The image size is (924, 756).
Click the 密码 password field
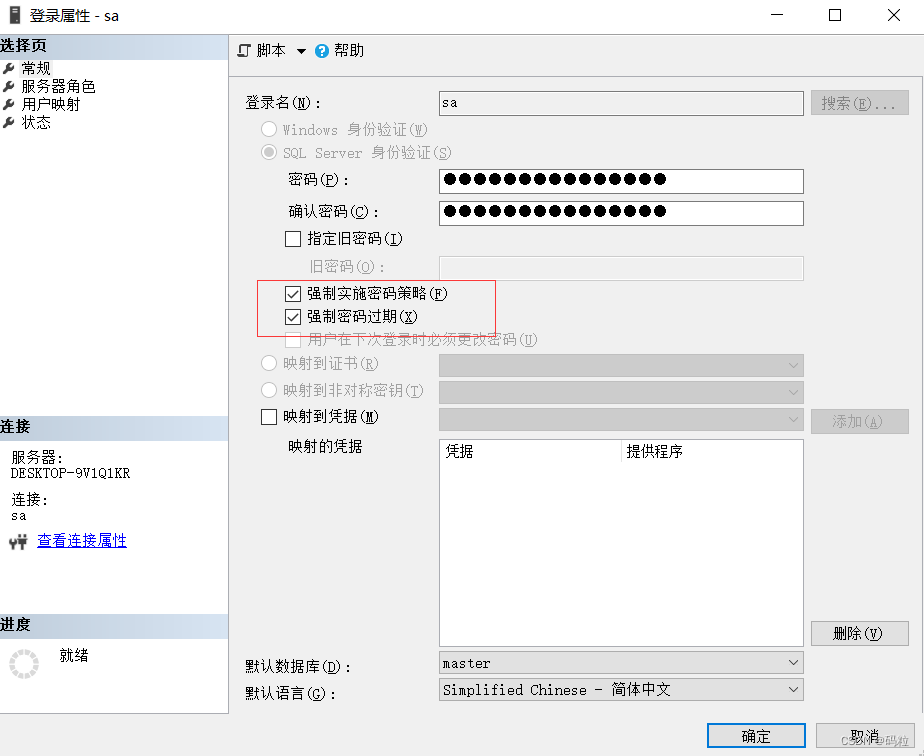tap(621, 181)
